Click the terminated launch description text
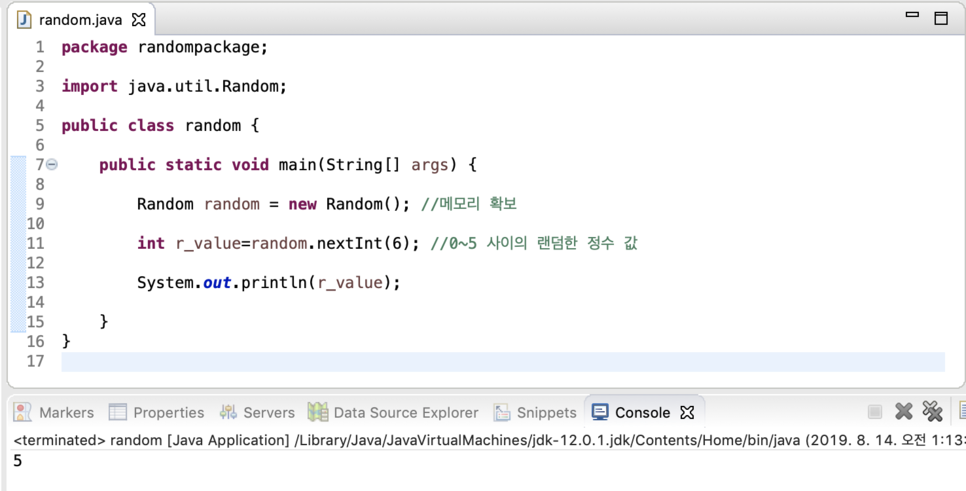This screenshot has width=966, height=491. click(x=489, y=440)
